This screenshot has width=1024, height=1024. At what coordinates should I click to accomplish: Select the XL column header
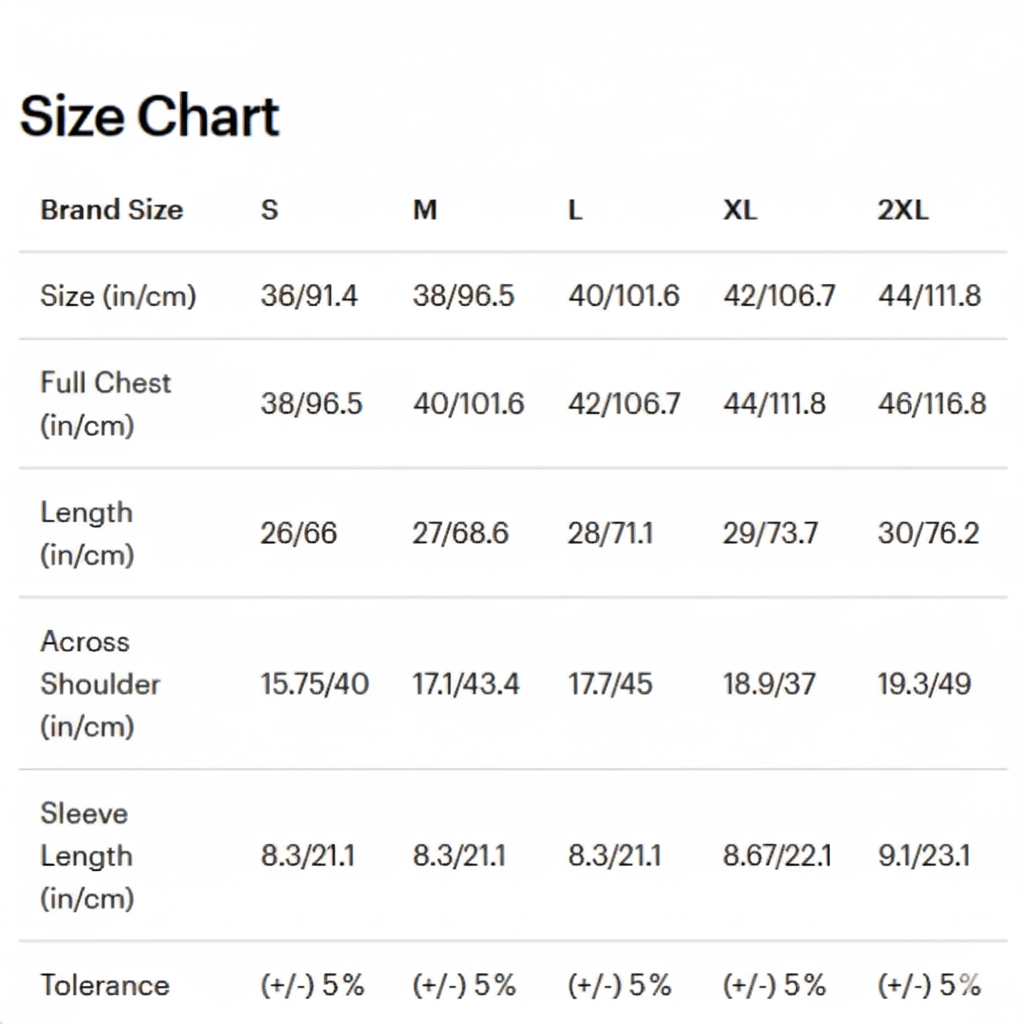[740, 210]
